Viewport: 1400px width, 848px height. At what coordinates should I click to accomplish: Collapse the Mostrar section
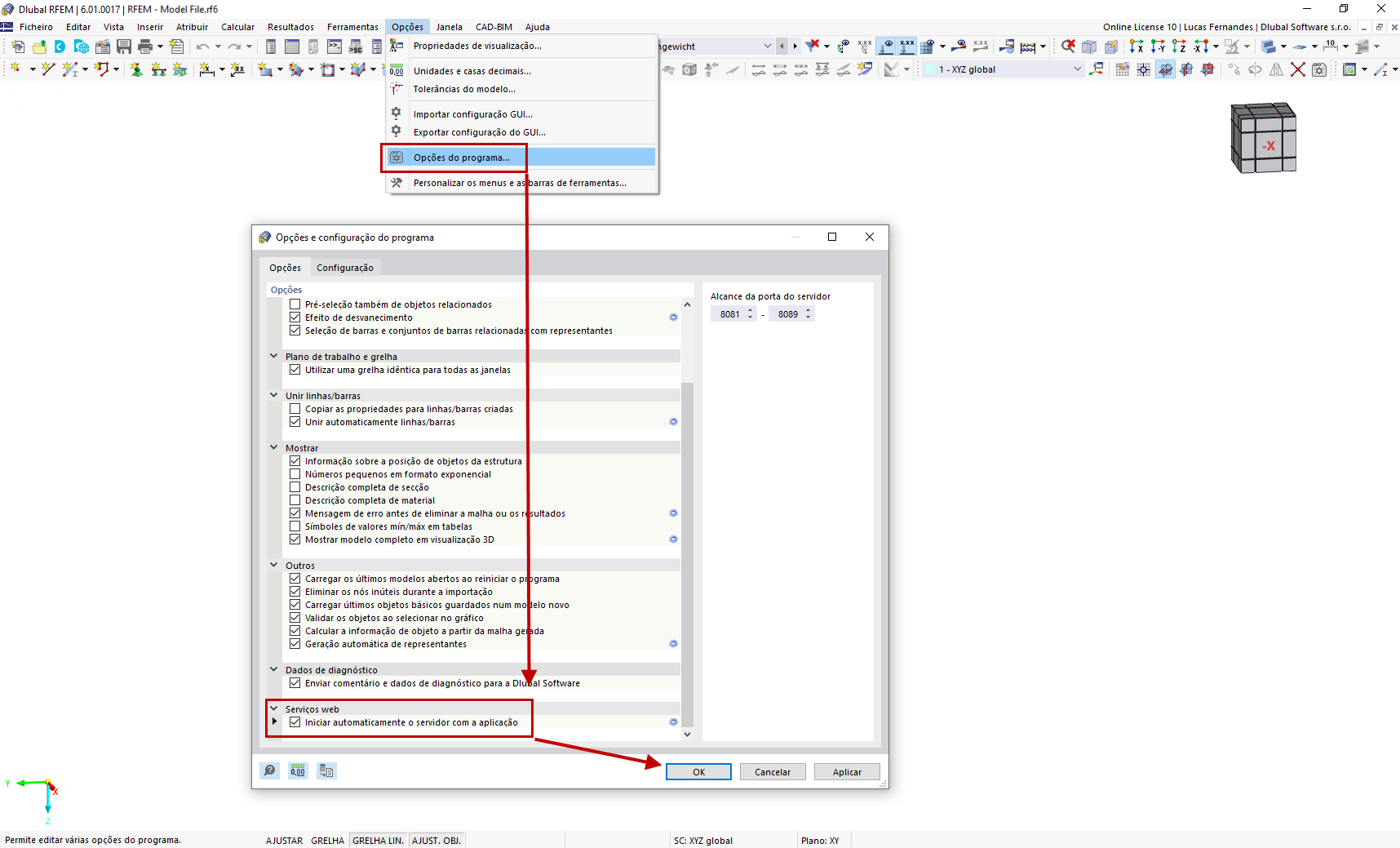[x=273, y=447]
